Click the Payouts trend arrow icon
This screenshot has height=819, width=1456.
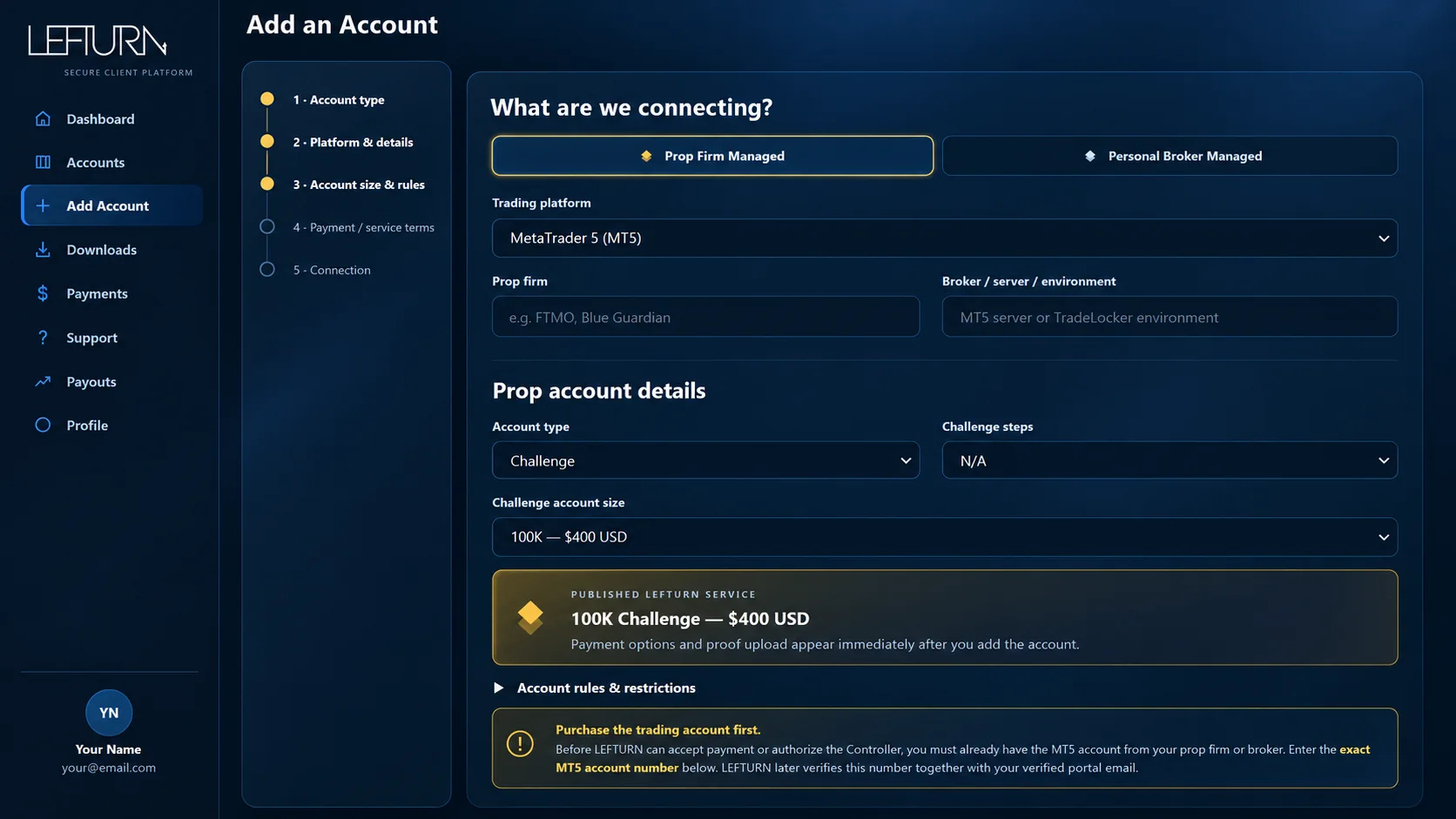click(x=43, y=381)
